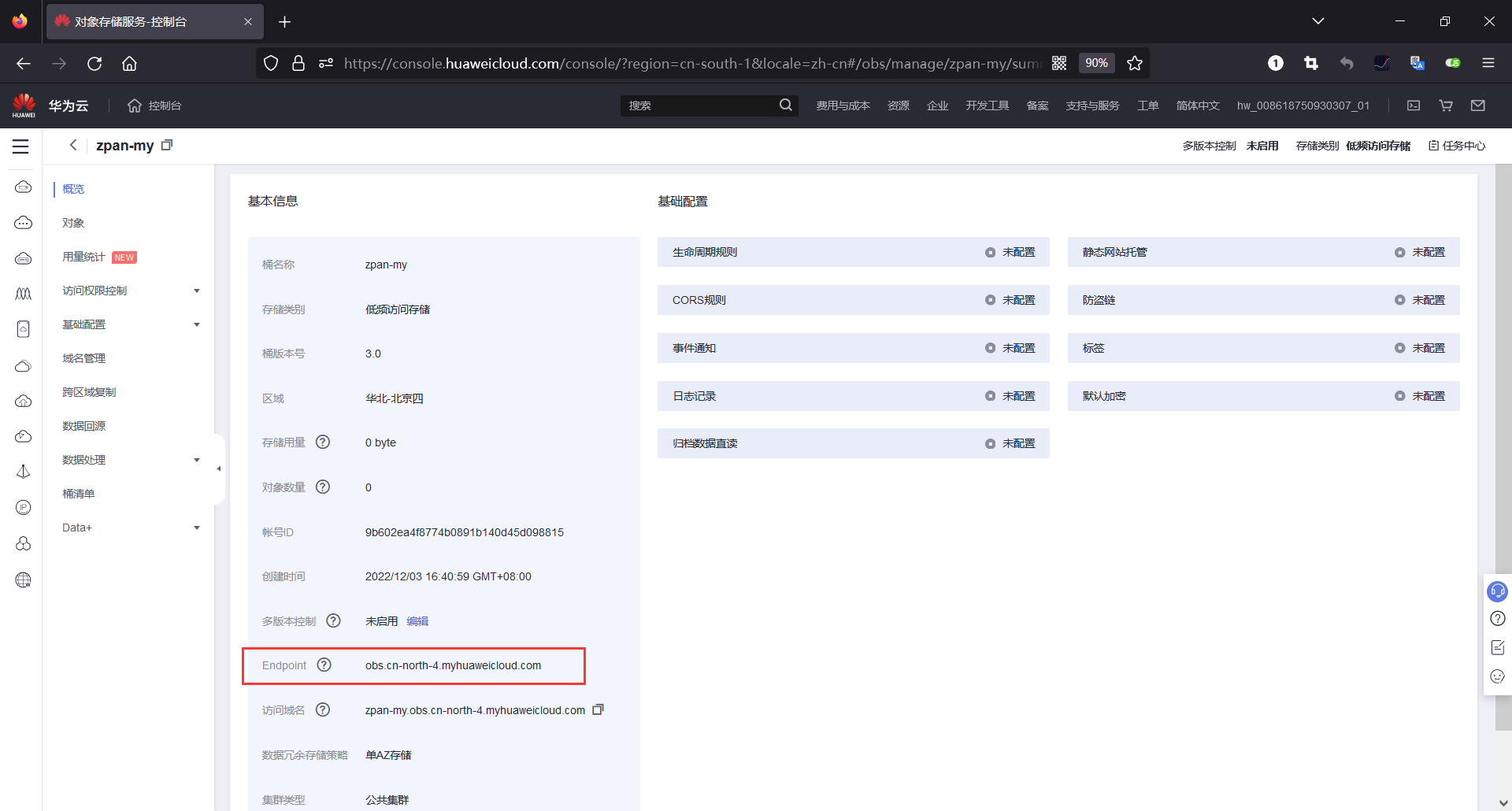Collapse the sidebar with the small arrow handle

tap(219, 469)
